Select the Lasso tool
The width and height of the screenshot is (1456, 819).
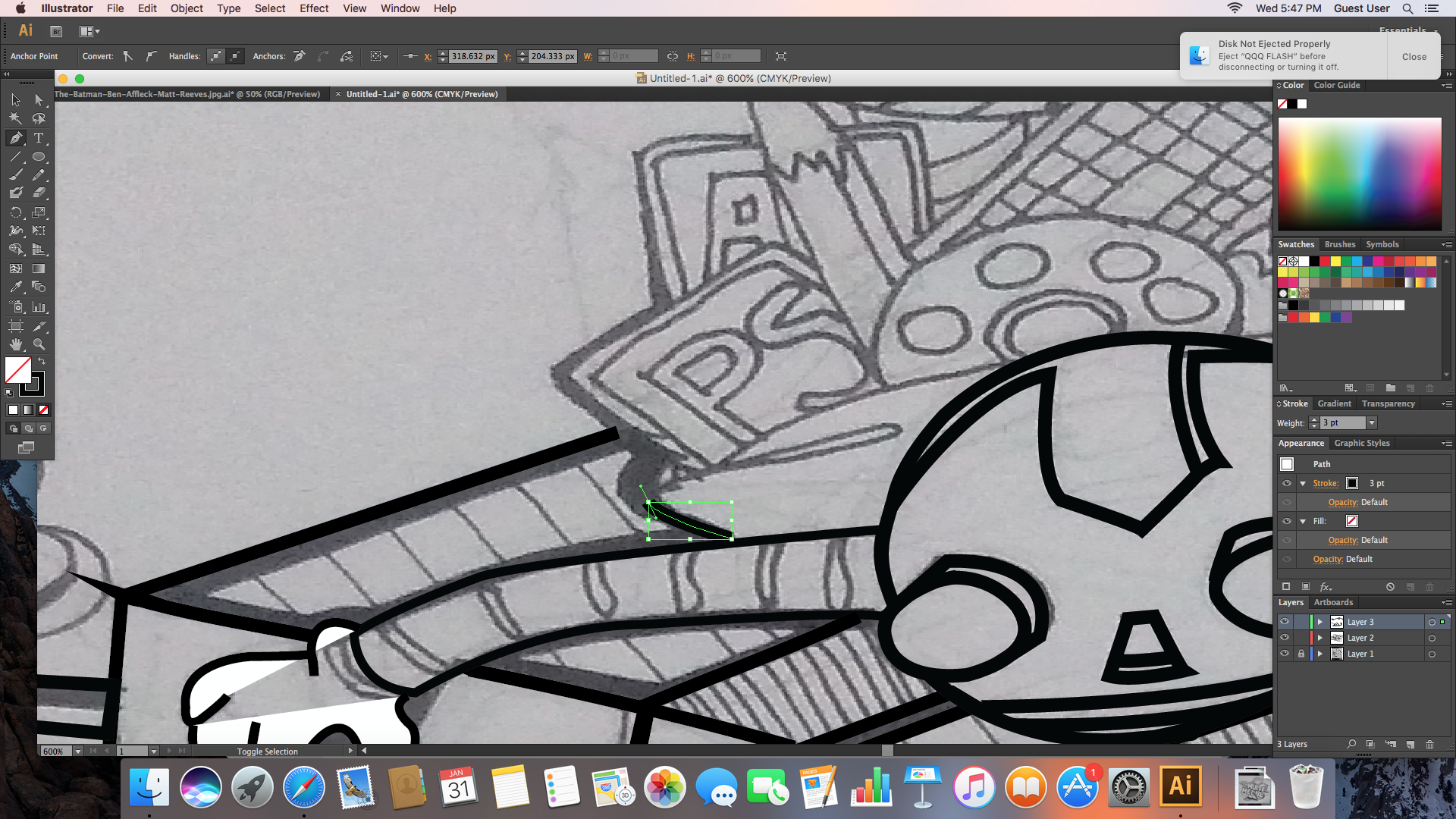point(39,119)
